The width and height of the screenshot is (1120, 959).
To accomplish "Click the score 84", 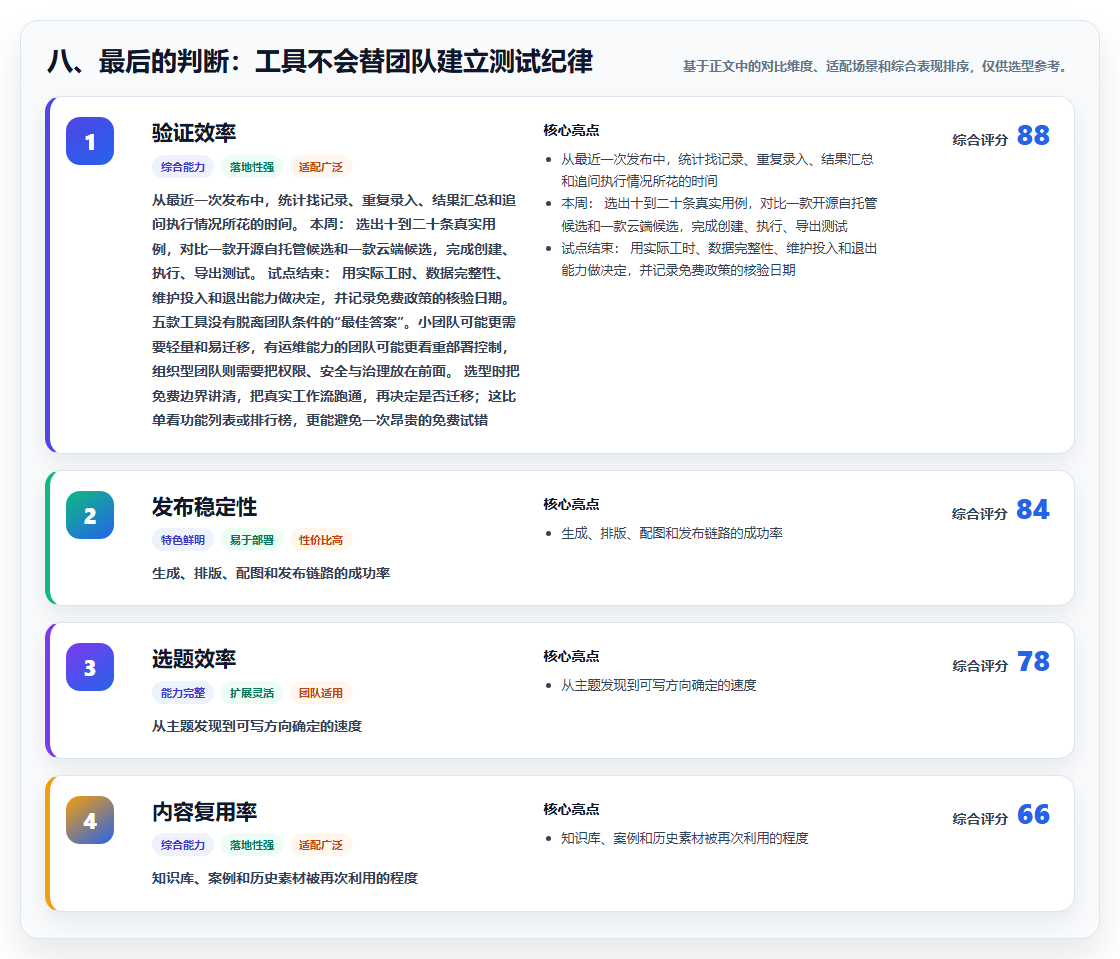I will (x=1033, y=510).
